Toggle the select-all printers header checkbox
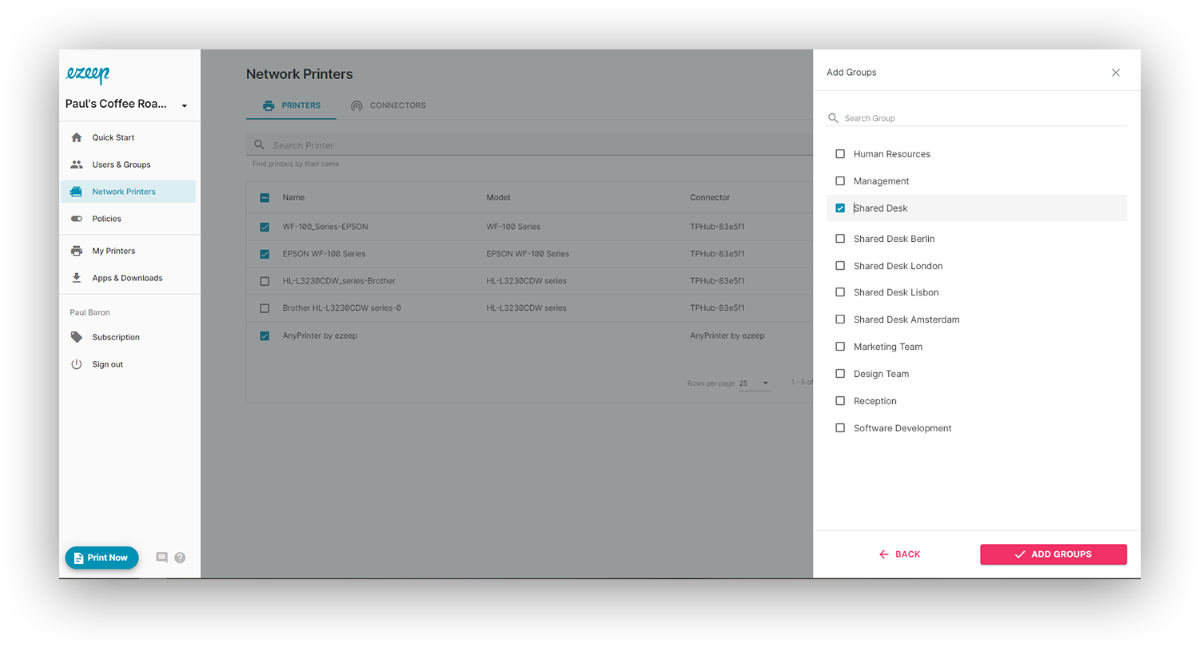 click(265, 198)
